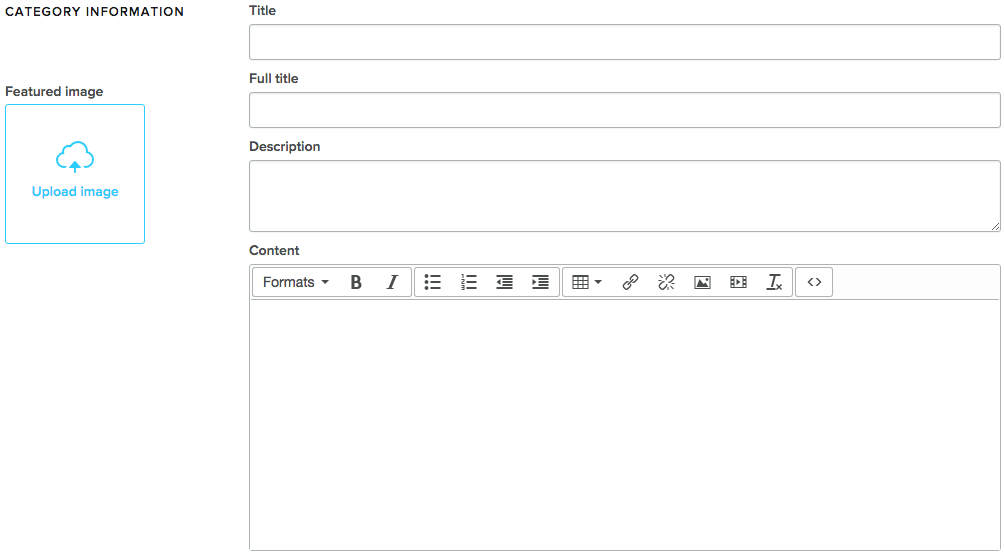
Task: Insert a link with the chain icon
Action: point(631,282)
